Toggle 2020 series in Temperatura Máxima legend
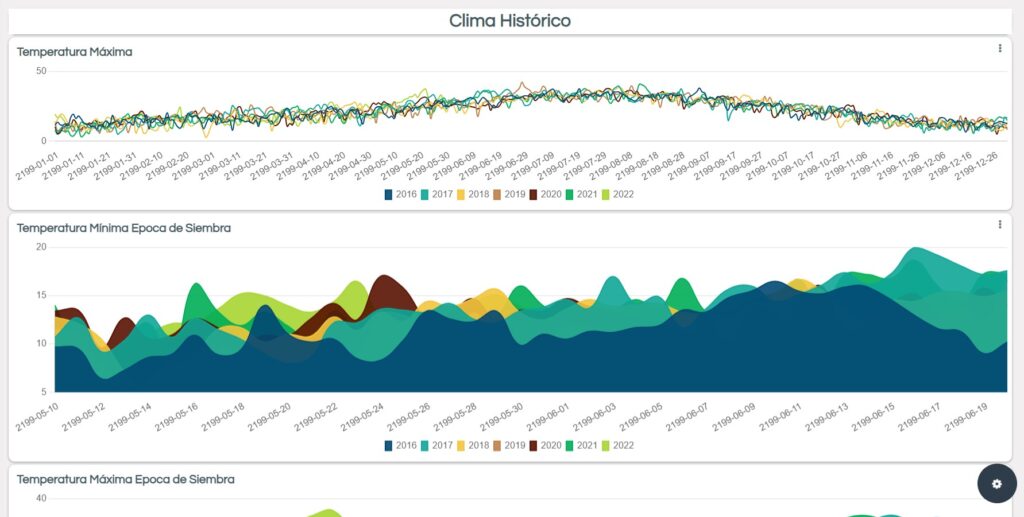Viewport: 1024px width, 517px height. pos(546,194)
